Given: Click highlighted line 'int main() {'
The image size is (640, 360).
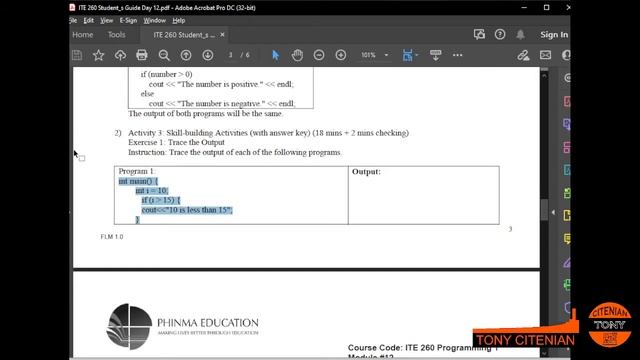Looking at the screenshot, I should pos(138,181).
